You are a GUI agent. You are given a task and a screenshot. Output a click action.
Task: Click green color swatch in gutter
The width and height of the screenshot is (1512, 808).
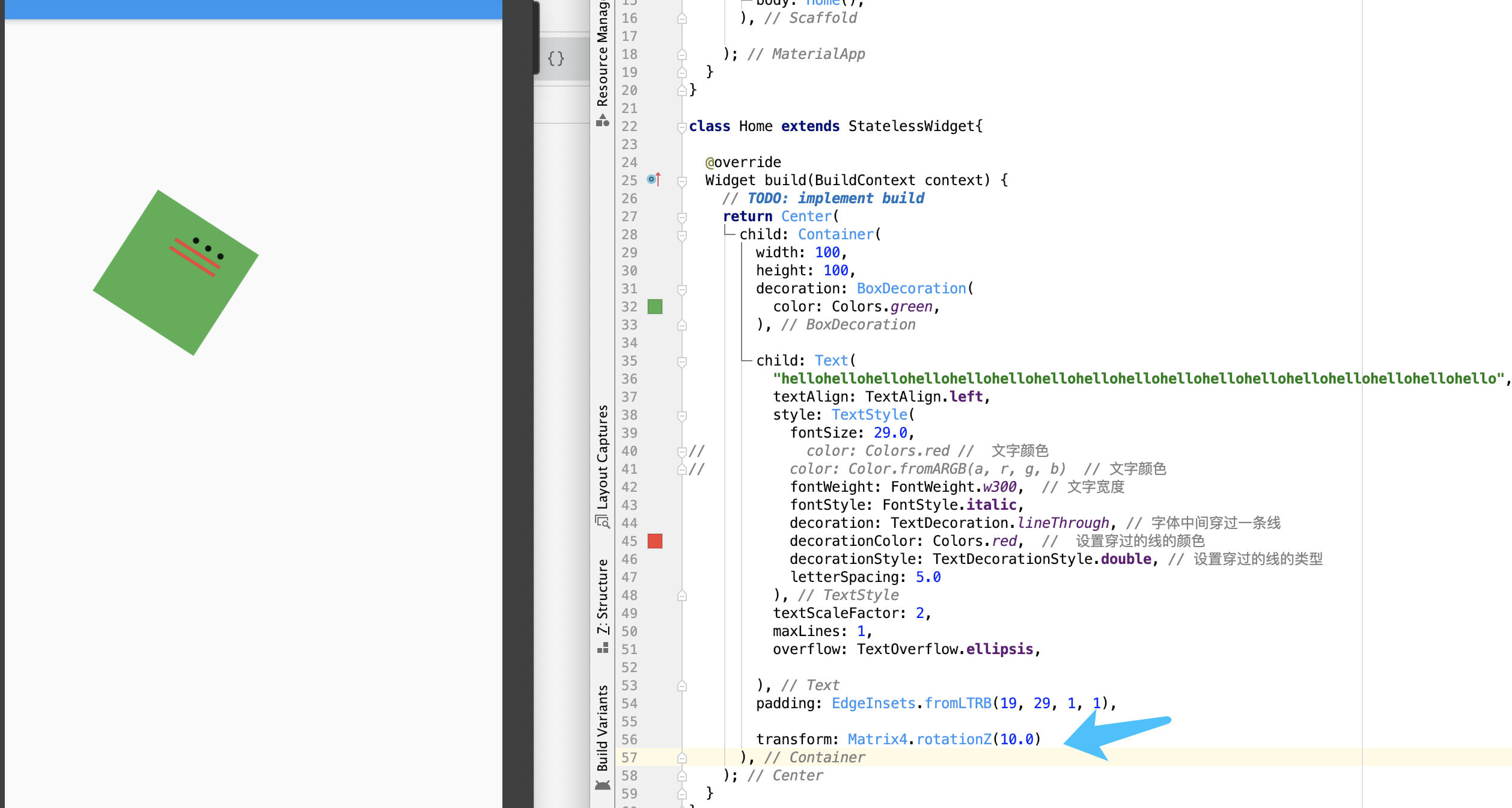pos(655,307)
